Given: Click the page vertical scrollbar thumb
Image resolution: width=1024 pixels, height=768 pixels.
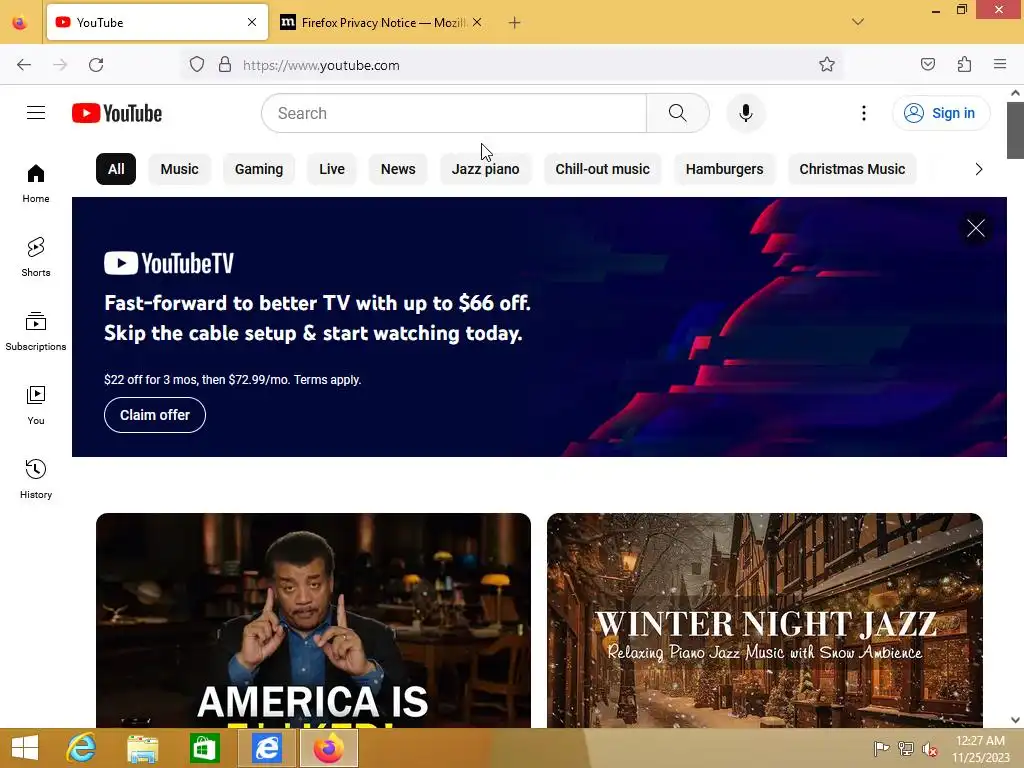Looking at the screenshot, I should [1015, 131].
